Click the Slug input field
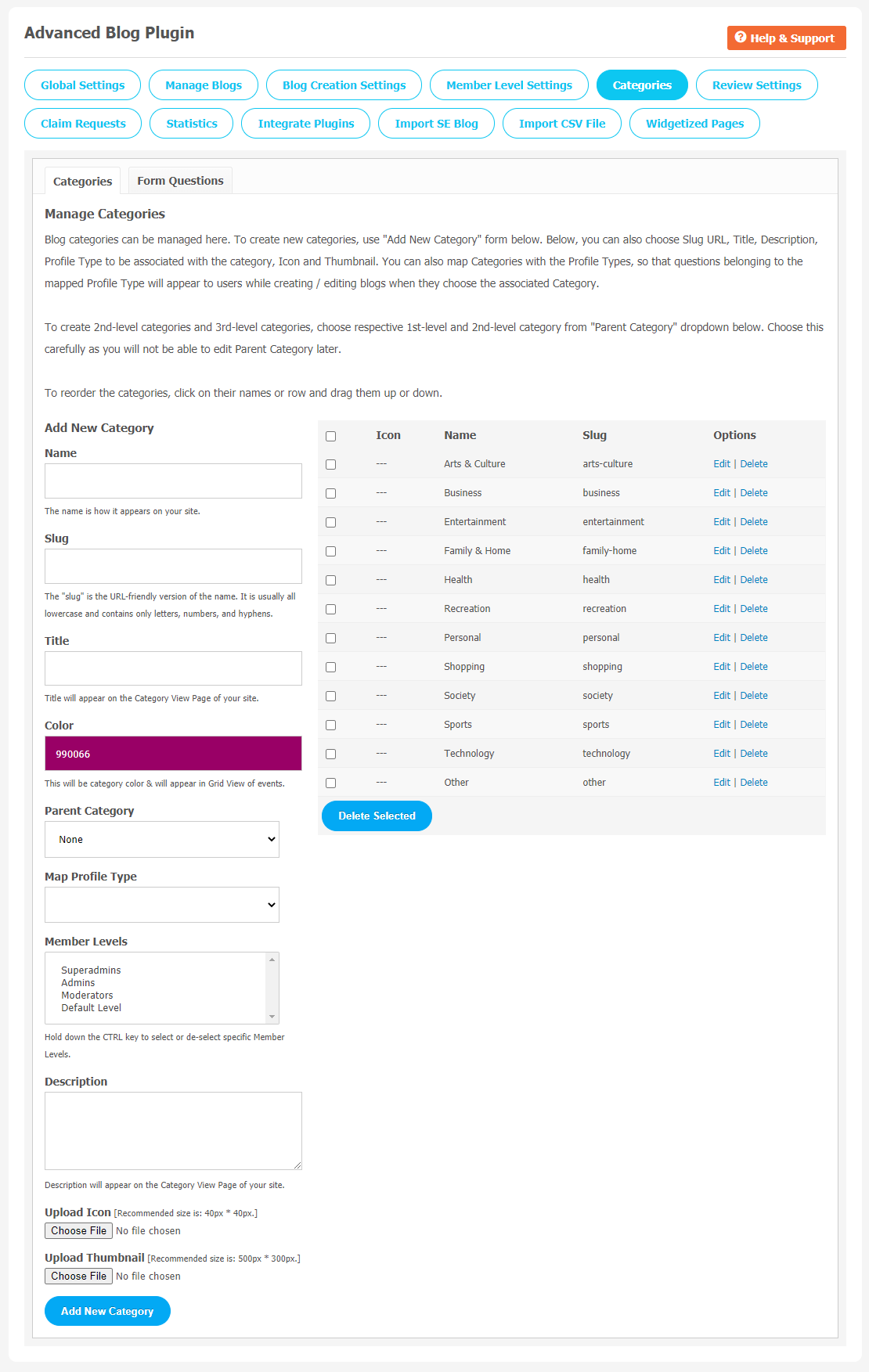The width and height of the screenshot is (869, 1372). point(173,566)
